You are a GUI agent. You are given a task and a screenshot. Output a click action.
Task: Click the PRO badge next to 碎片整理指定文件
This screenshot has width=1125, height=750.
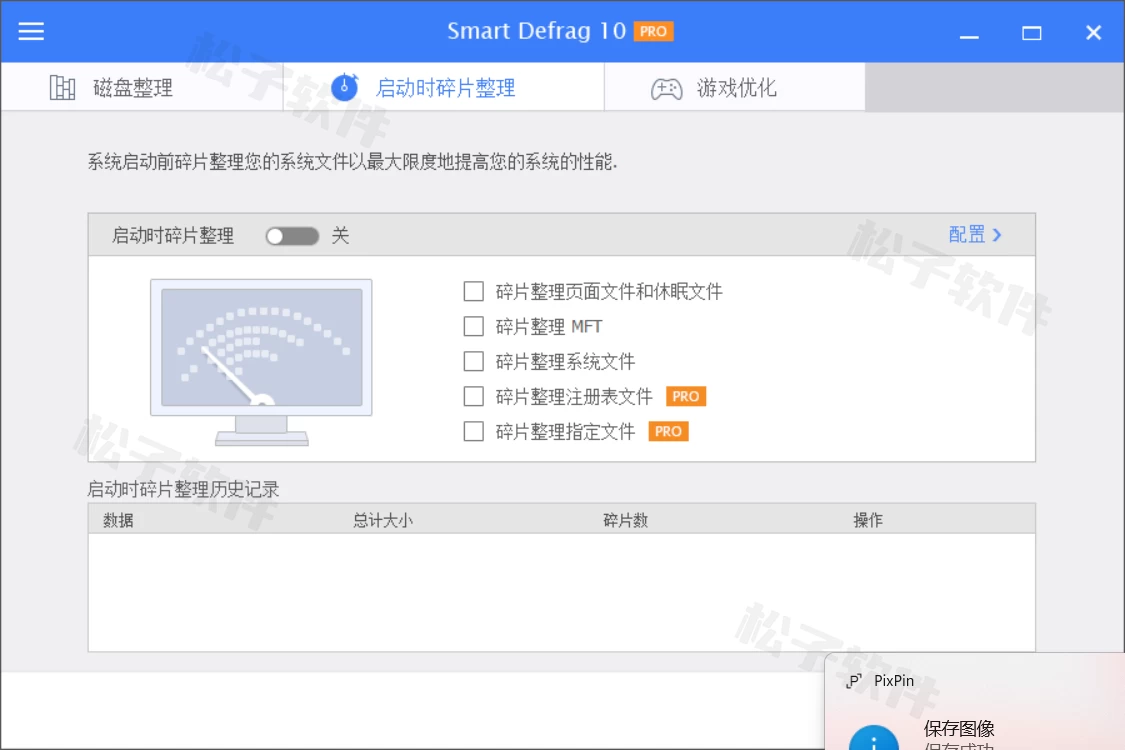(x=668, y=431)
